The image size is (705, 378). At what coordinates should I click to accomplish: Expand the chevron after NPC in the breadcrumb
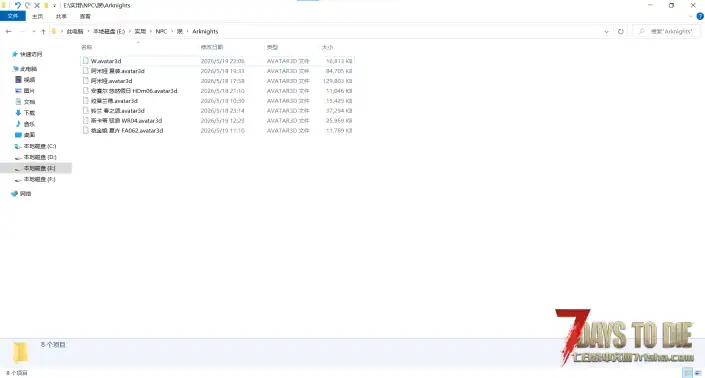pyautogui.click(x=172, y=31)
